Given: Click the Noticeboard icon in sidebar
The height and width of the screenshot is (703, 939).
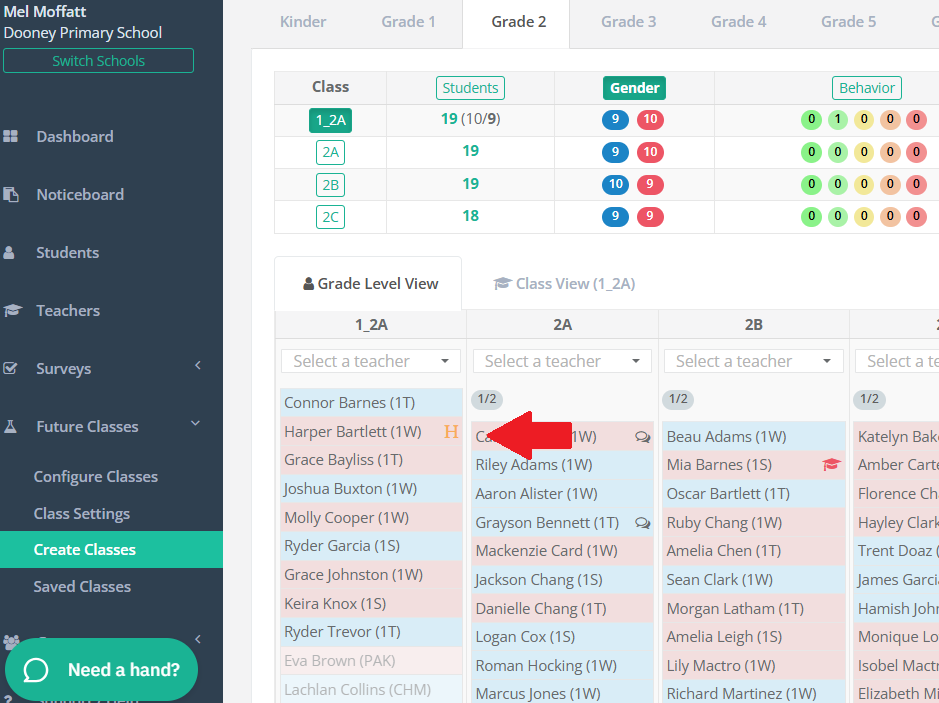Looking at the screenshot, I should 11,195.
